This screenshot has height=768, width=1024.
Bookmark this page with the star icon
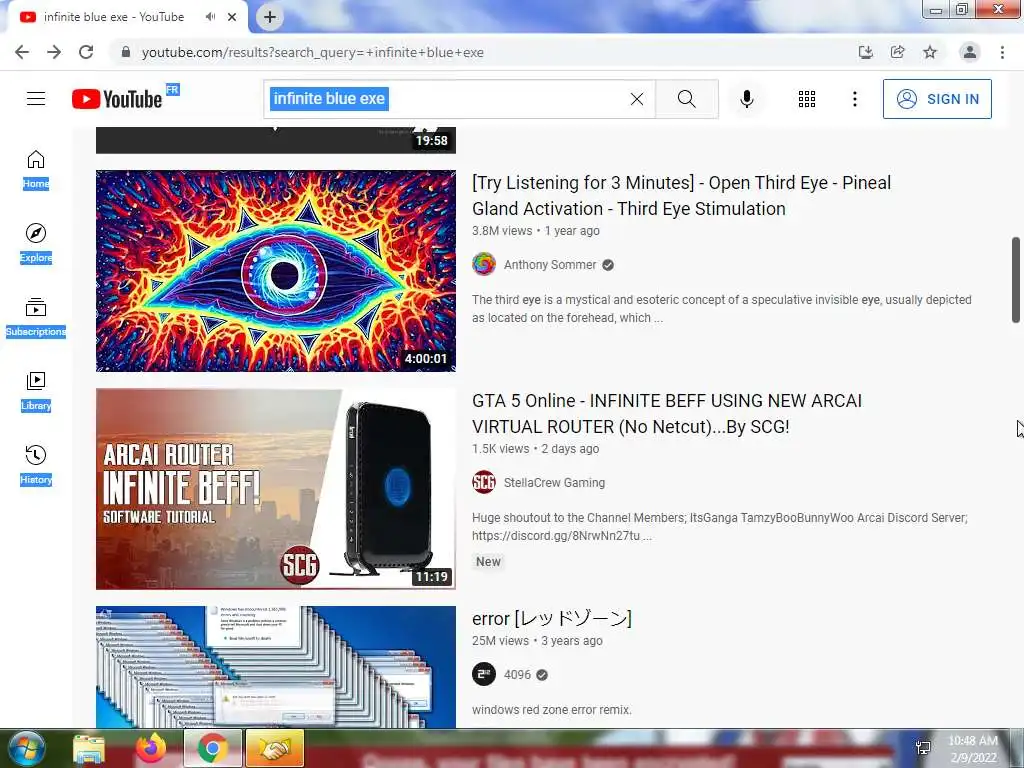point(930,52)
